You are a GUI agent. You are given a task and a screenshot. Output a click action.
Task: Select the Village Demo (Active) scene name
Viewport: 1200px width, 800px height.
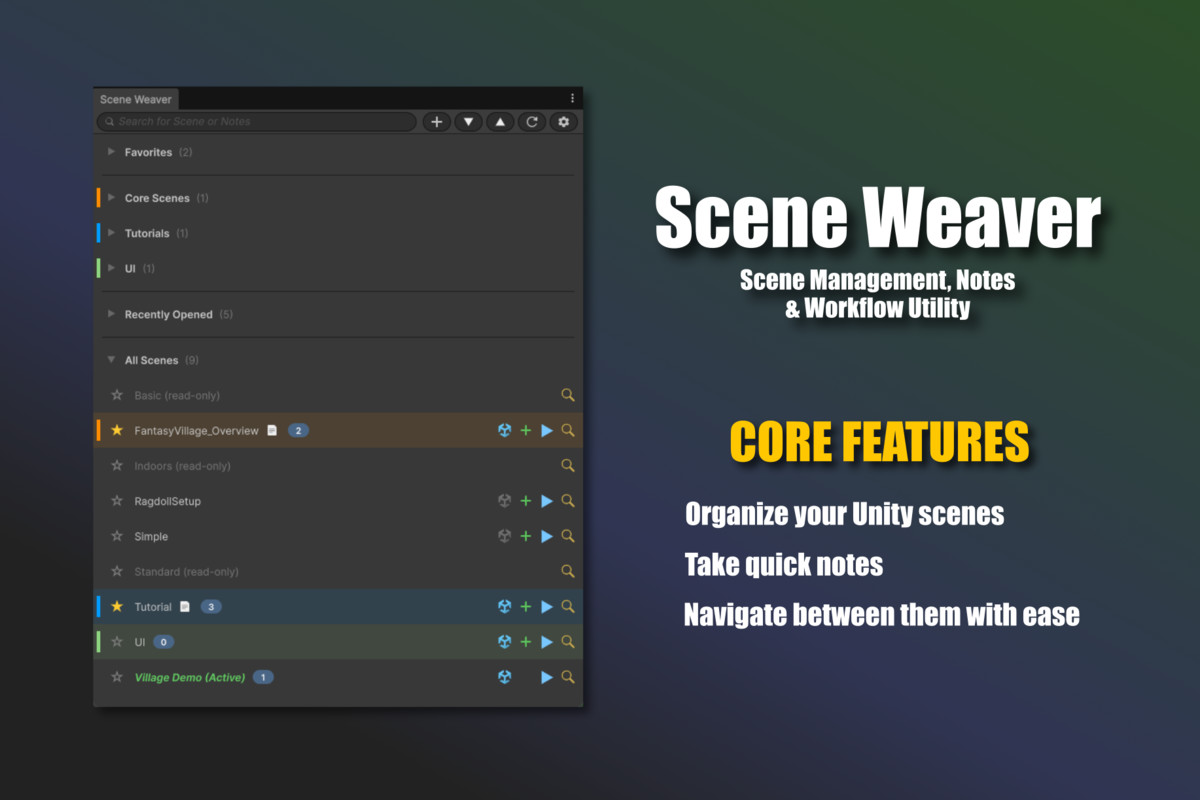click(x=190, y=677)
